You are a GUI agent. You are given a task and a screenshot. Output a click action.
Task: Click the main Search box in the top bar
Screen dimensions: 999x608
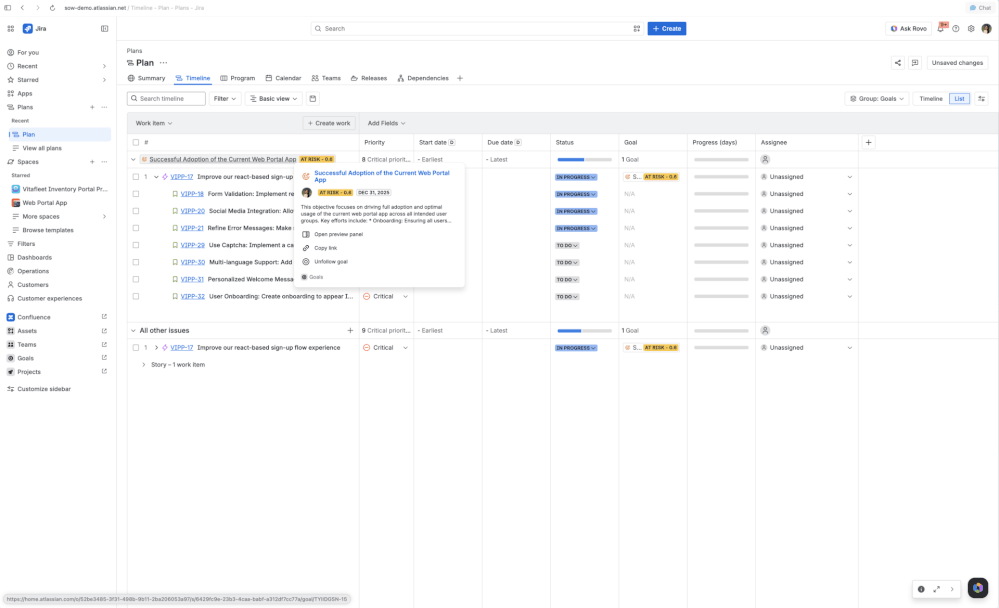point(477,29)
